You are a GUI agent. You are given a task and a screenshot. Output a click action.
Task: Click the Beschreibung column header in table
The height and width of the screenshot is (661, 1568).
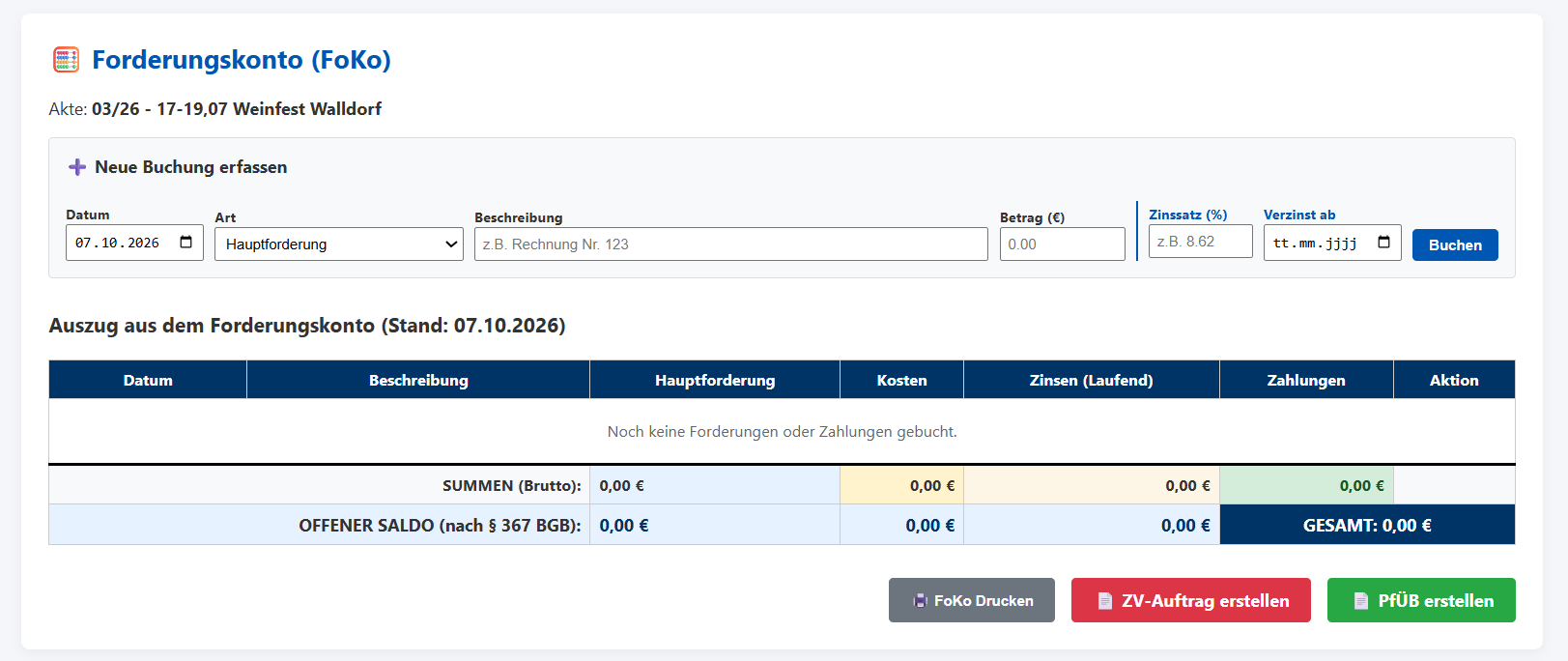[418, 380]
